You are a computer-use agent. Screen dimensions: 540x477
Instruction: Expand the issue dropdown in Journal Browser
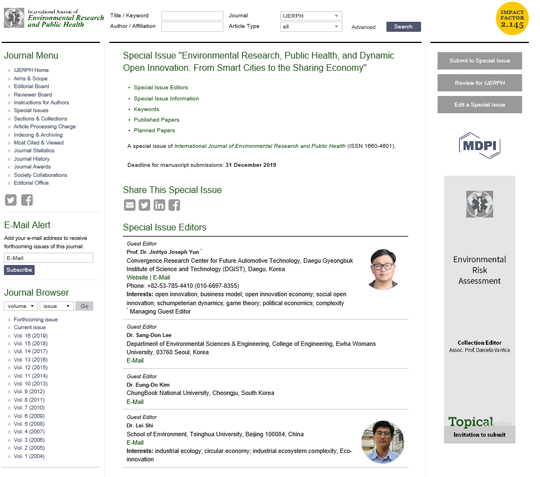point(56,306)
